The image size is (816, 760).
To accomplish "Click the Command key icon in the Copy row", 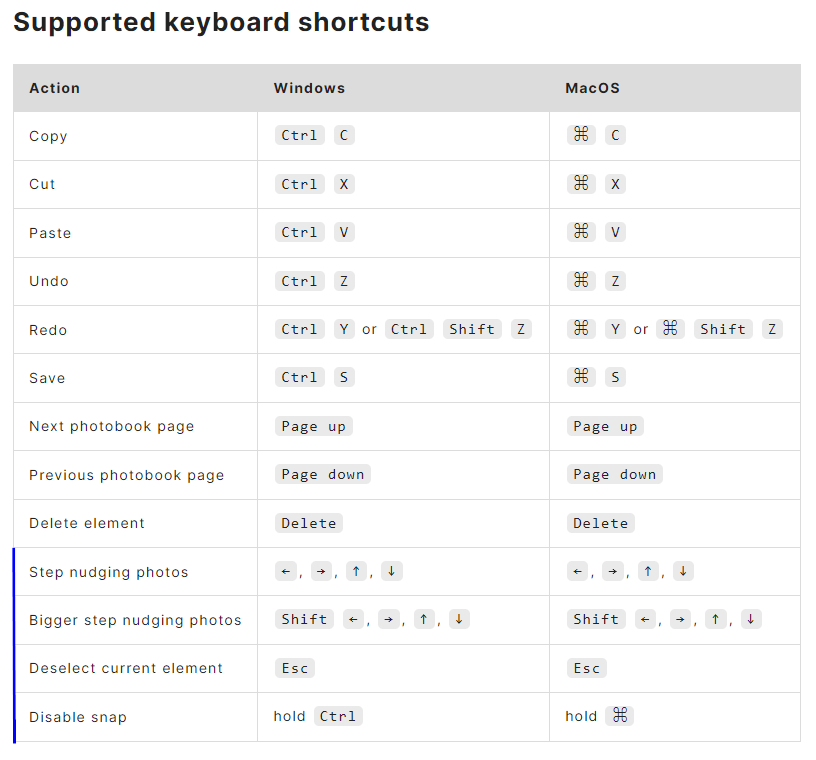I will pos(581,135).
